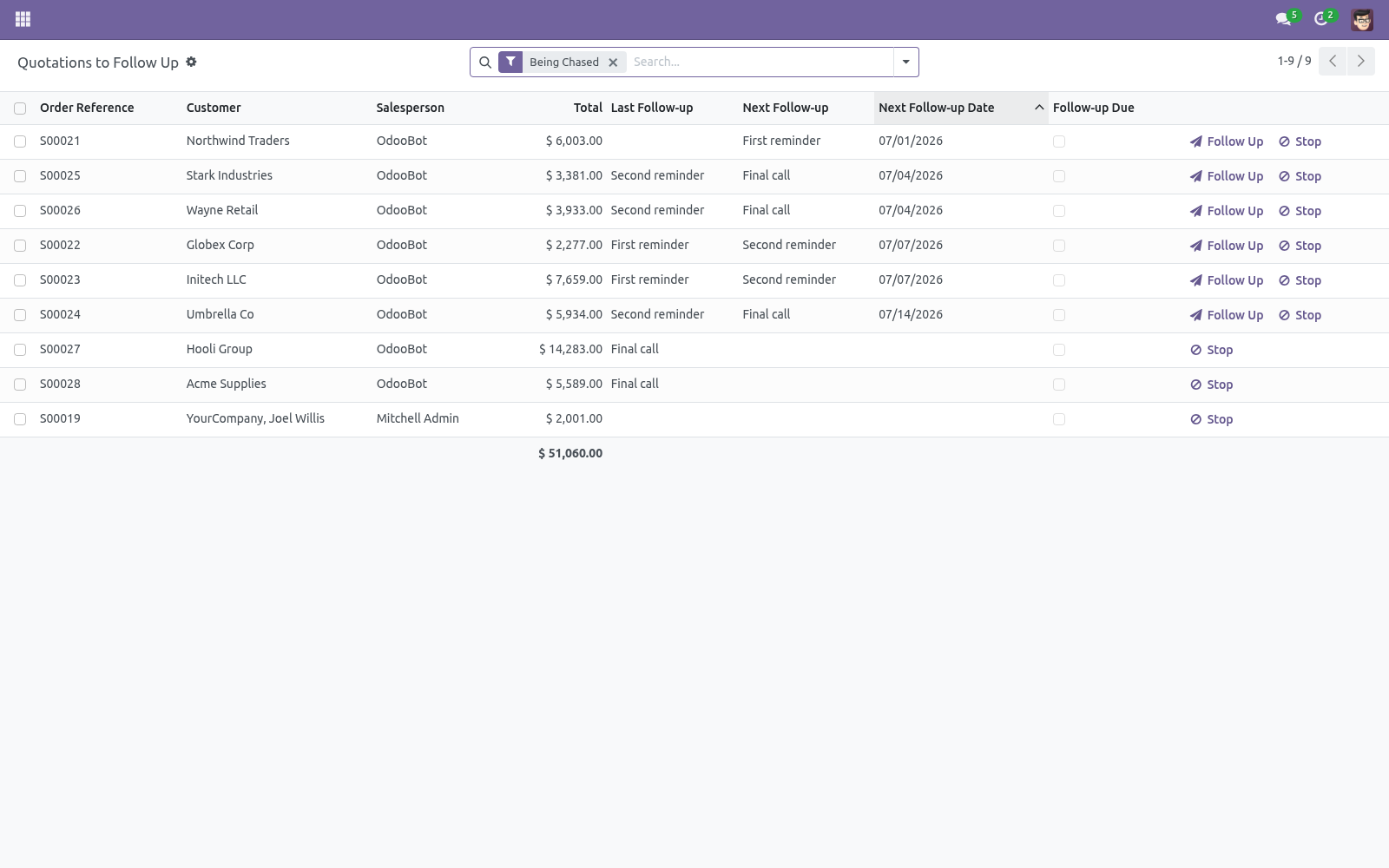Click the 1-9 / 9 pager counter
The image size is (1389, 868).
point(1294,61)
